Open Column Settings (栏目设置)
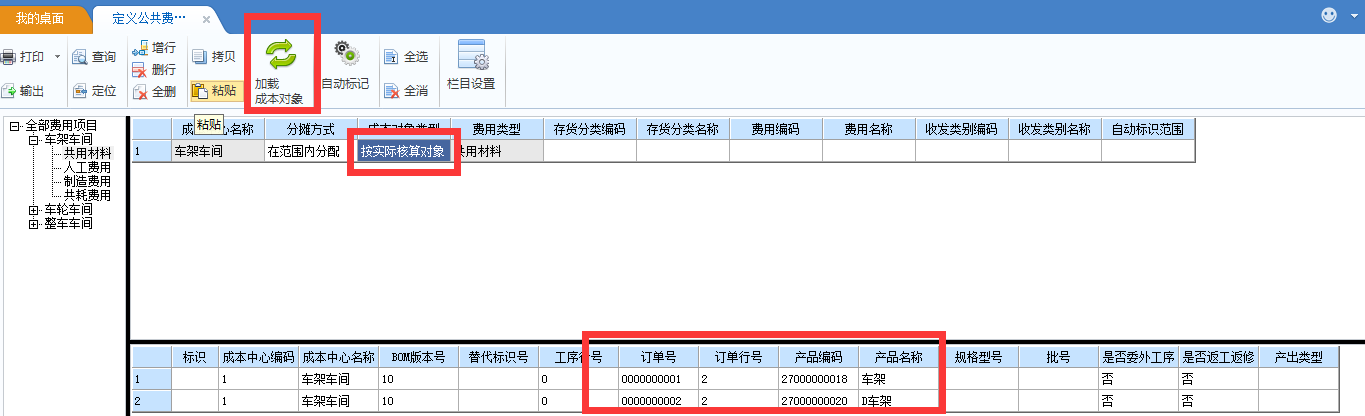This screenshot has width=1365, height=416. click(471, 56)
